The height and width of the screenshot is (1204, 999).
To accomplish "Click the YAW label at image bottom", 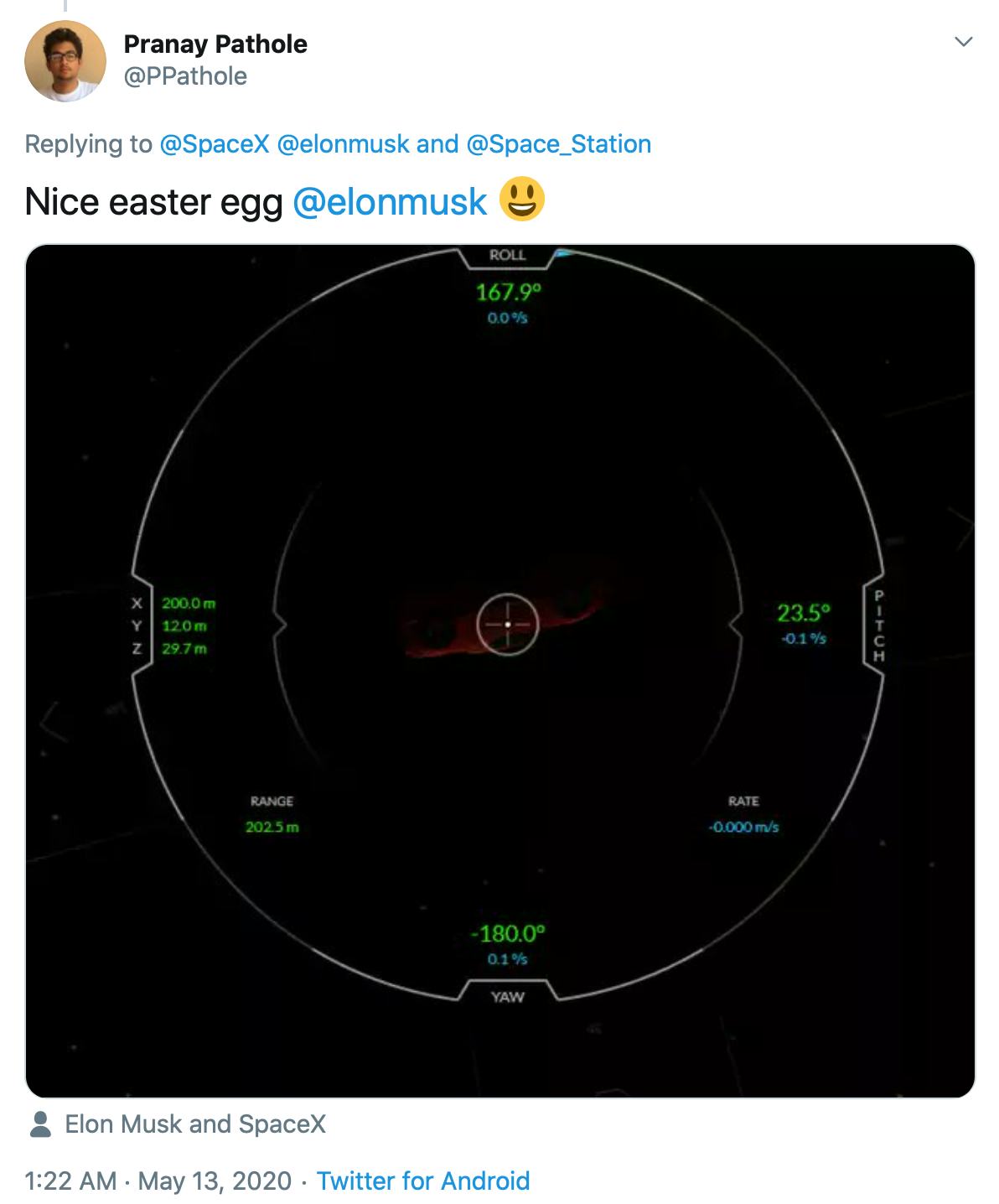I will pos(507,997).
